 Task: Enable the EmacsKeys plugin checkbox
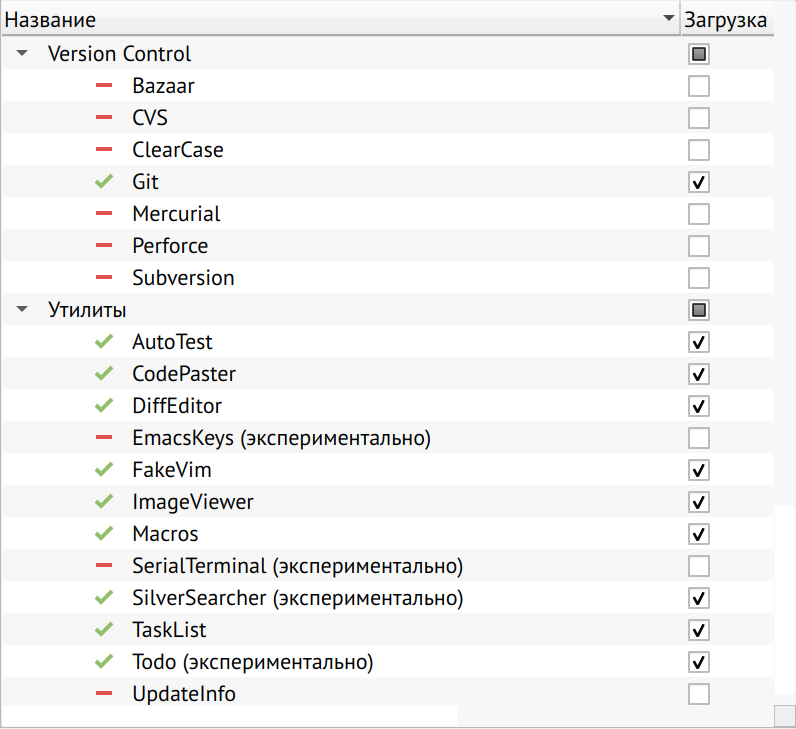(699, 438)
